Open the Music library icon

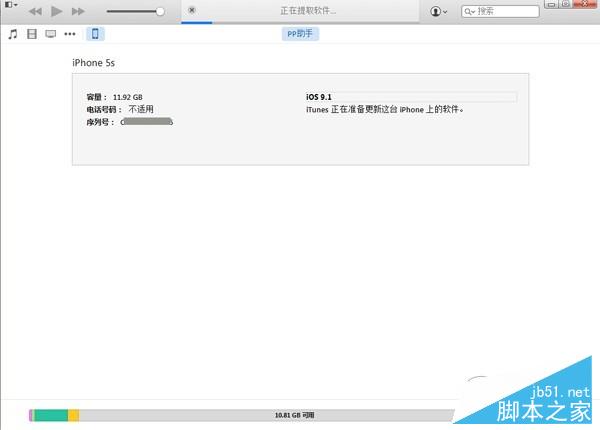pos(13,34)
